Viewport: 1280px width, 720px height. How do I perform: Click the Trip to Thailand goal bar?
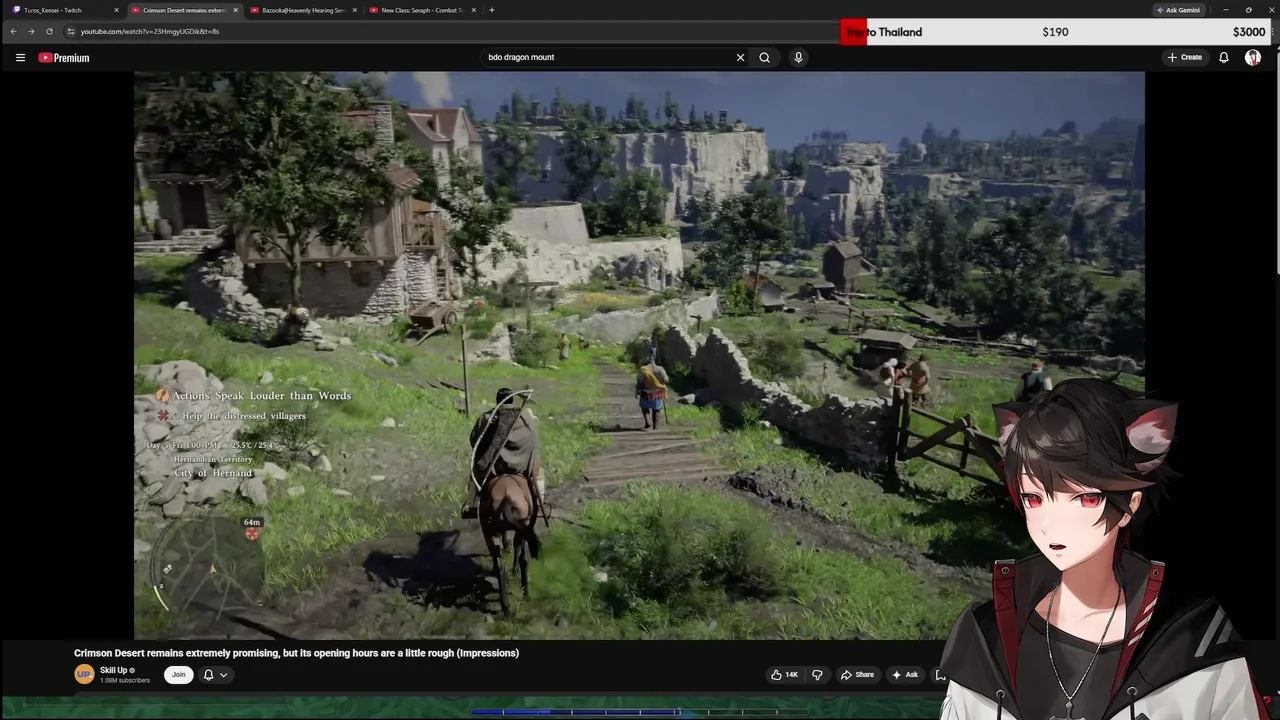click(1055, 32)
